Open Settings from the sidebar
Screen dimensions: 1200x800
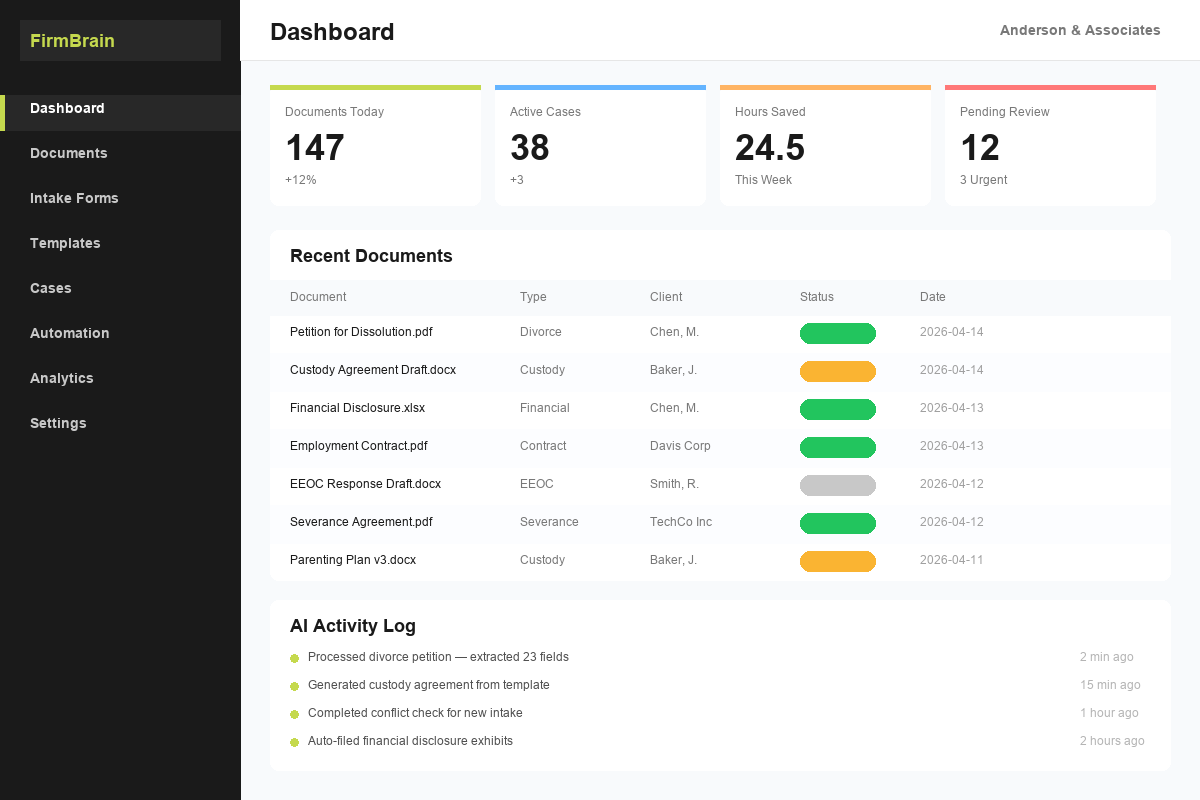click(x=58, y=423)
